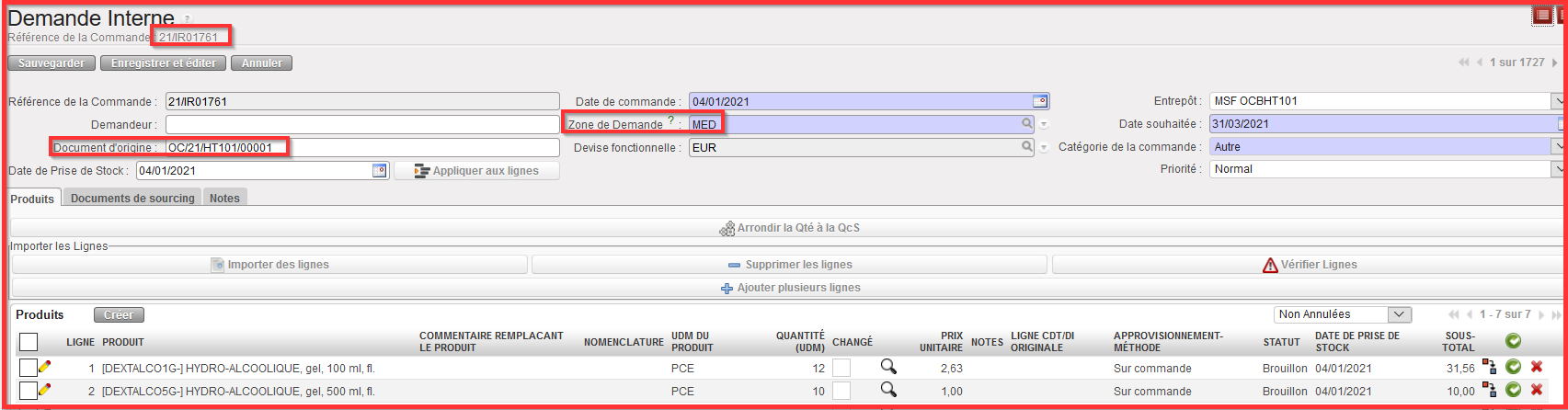Click the Annuler button
The image size is (1568, 410).
[262, 63]
